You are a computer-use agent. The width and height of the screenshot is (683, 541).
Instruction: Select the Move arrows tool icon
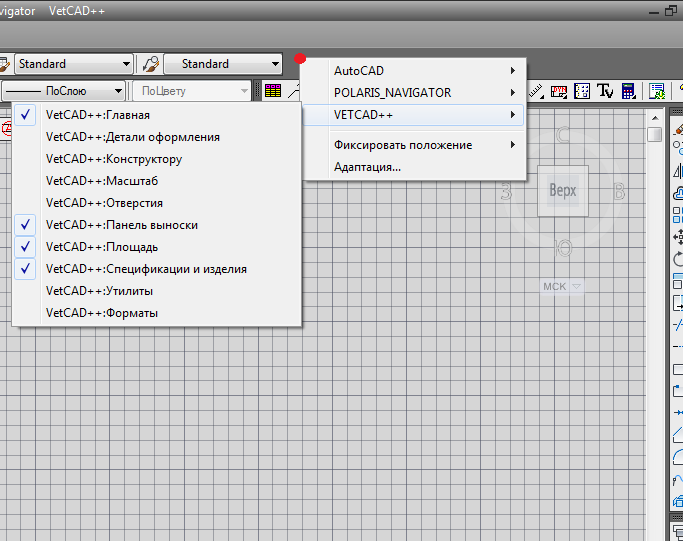tap(678, 237)
